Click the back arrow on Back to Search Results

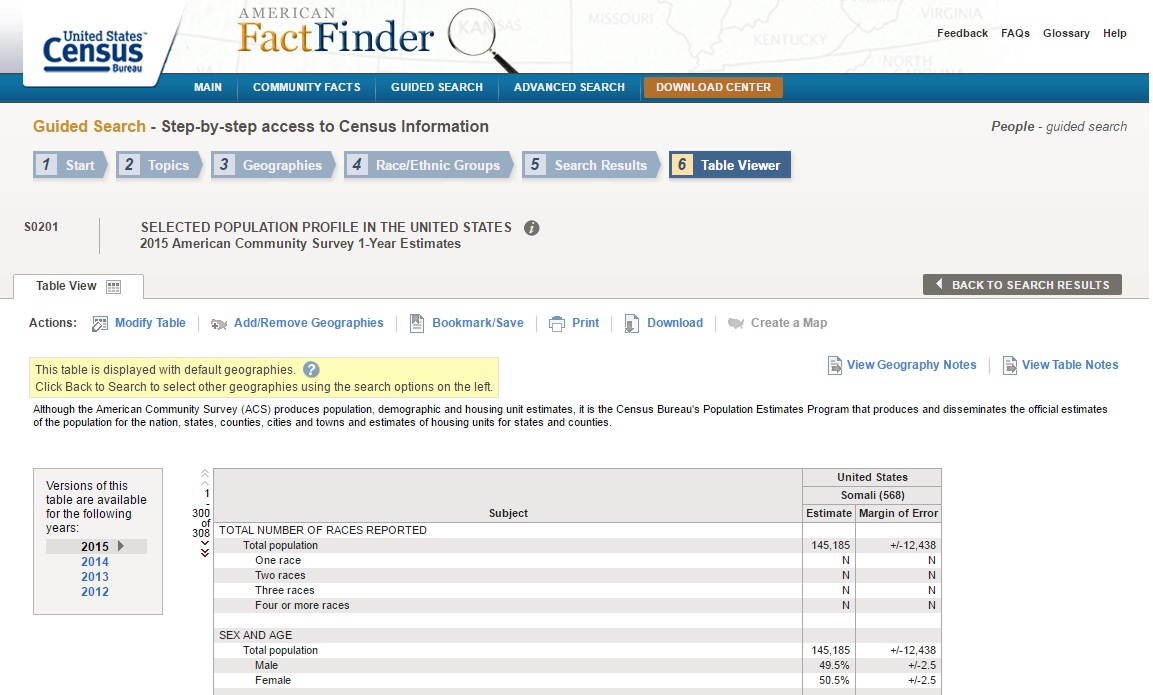[x=939, y=285]
